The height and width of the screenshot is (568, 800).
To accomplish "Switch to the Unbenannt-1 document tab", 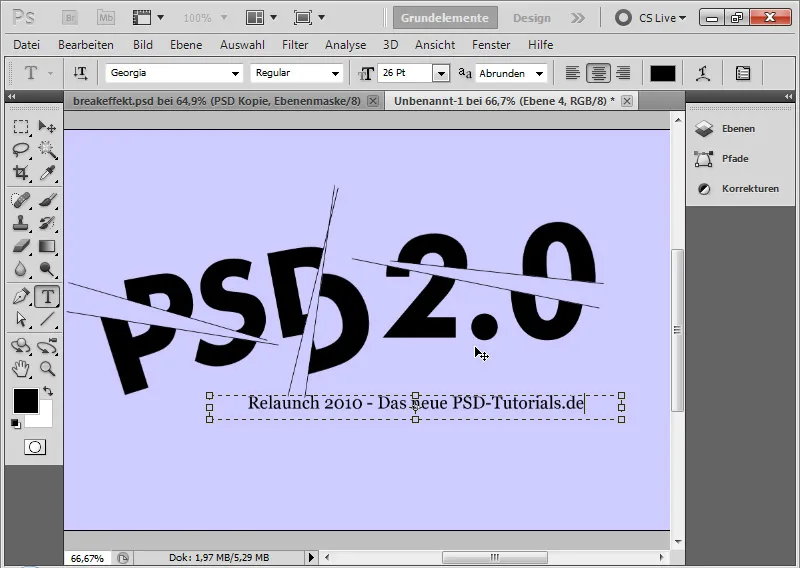I will pos(504,101).
